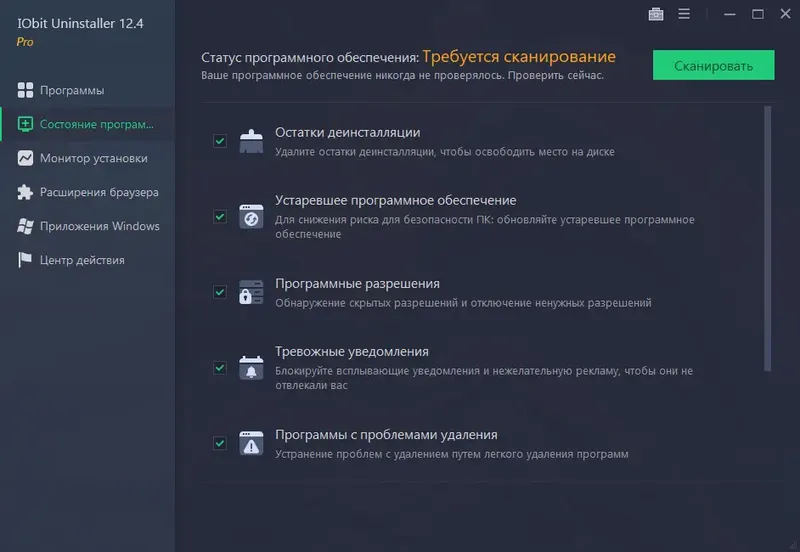Click the Программные разрешения title
The width and height of the screenshot is (800, 552).
(x=357, y=284)
